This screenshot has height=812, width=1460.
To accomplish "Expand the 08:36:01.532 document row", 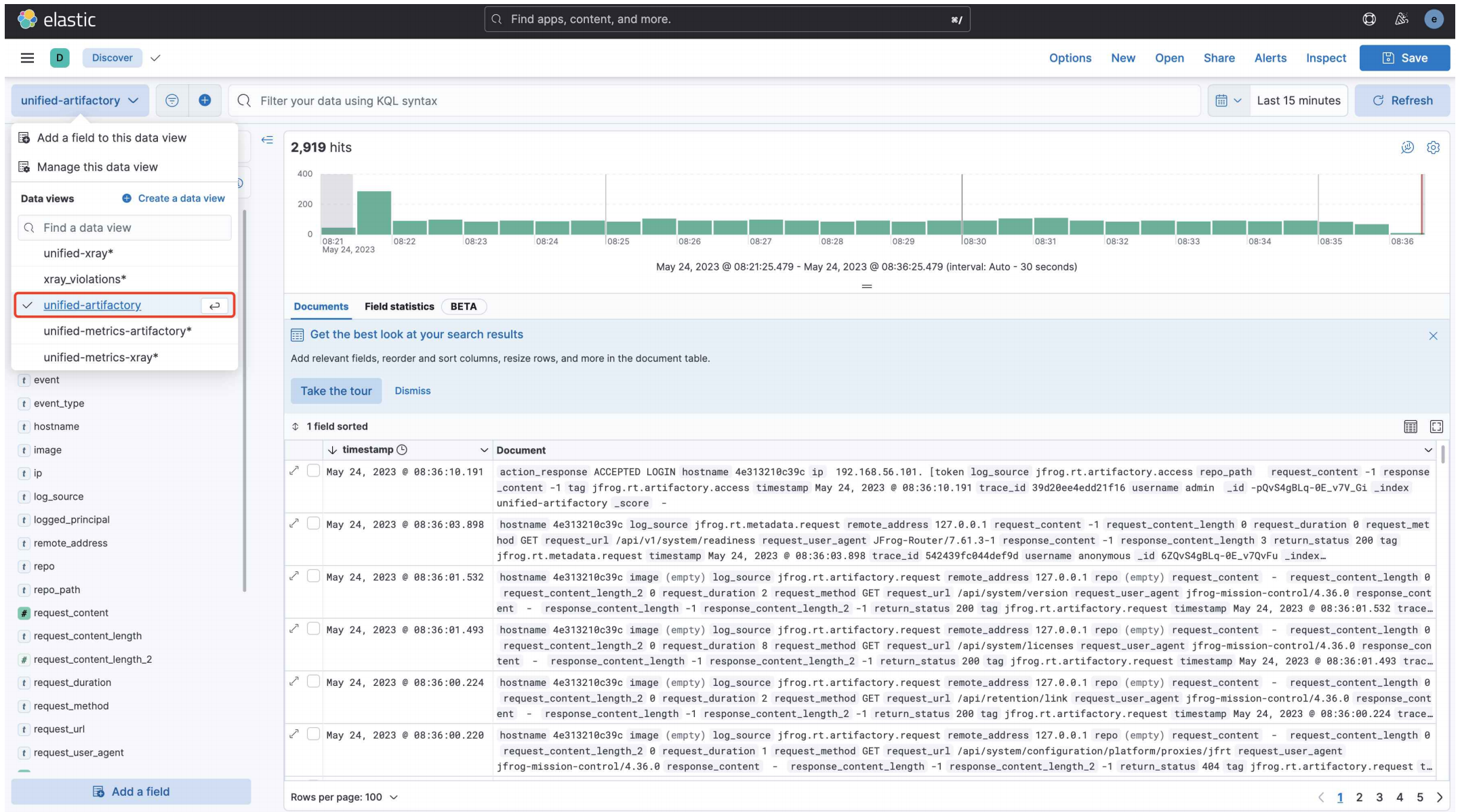I will coord(294,576).
